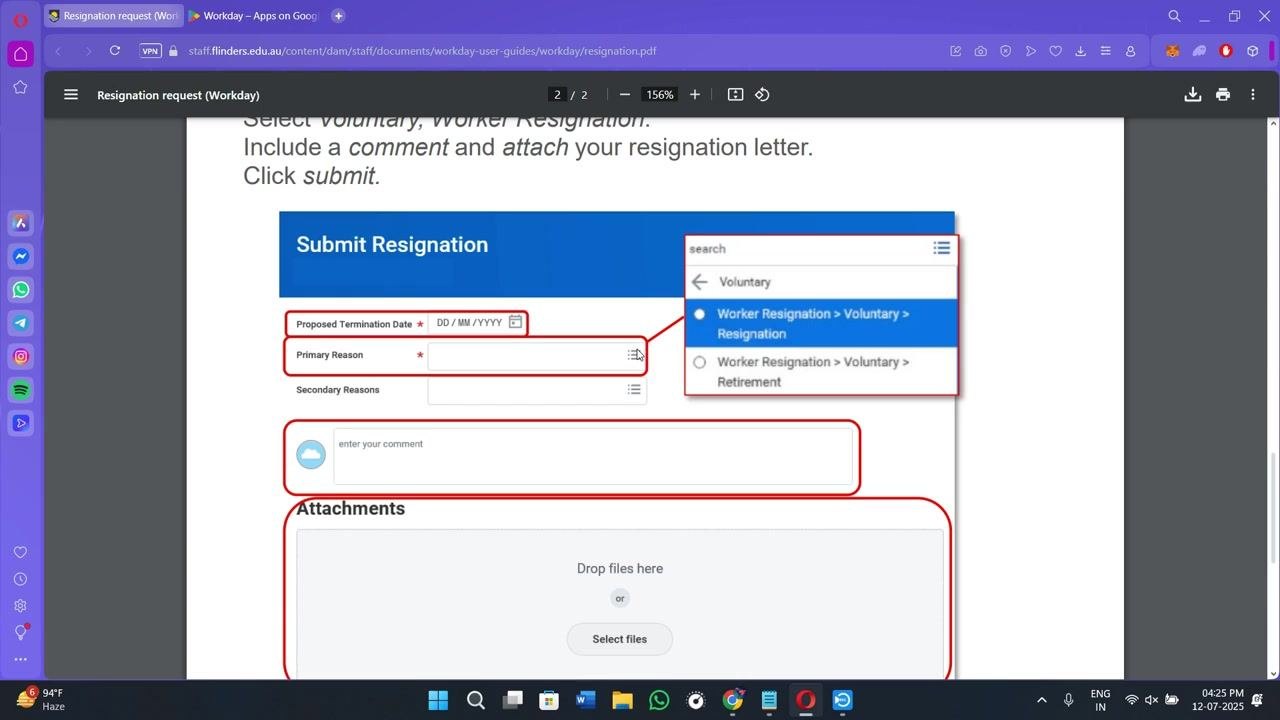Screen dimensions: 1280x720
Task: Open Telegram in the Opera sidebar
Action: click(x=20, y=323)
